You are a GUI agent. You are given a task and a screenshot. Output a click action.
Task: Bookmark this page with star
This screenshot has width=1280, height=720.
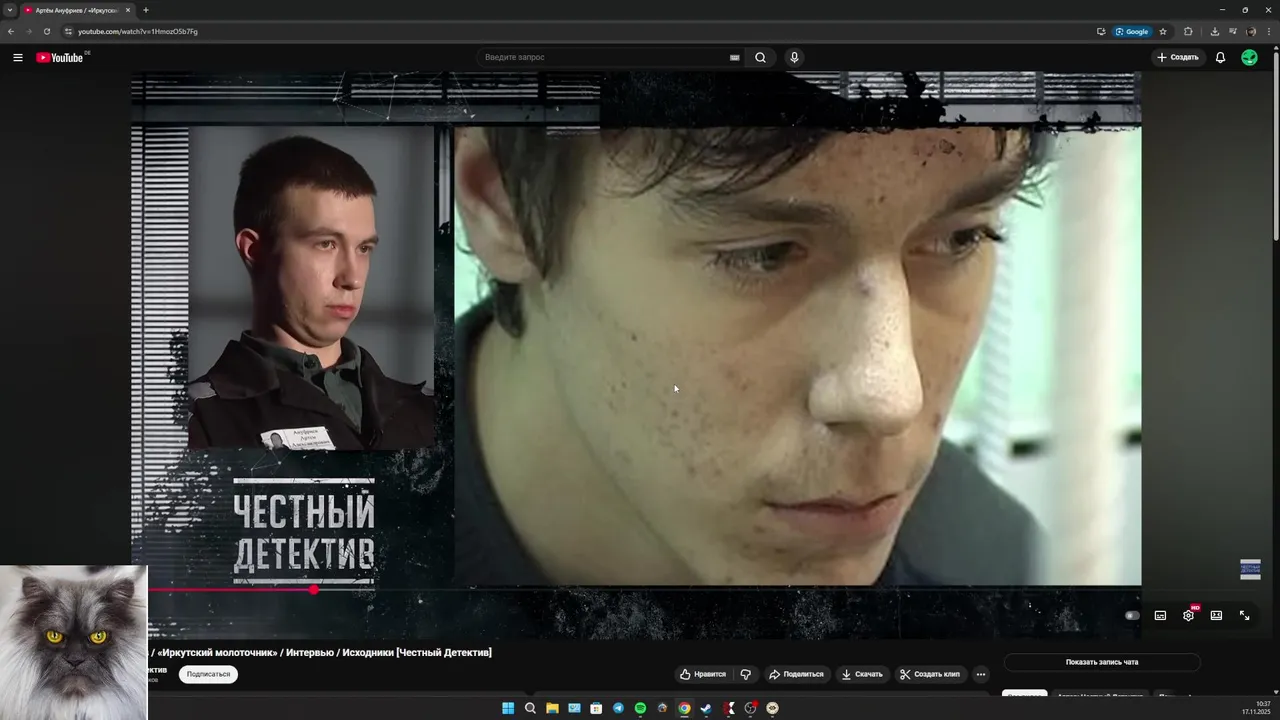point(1163,31)
